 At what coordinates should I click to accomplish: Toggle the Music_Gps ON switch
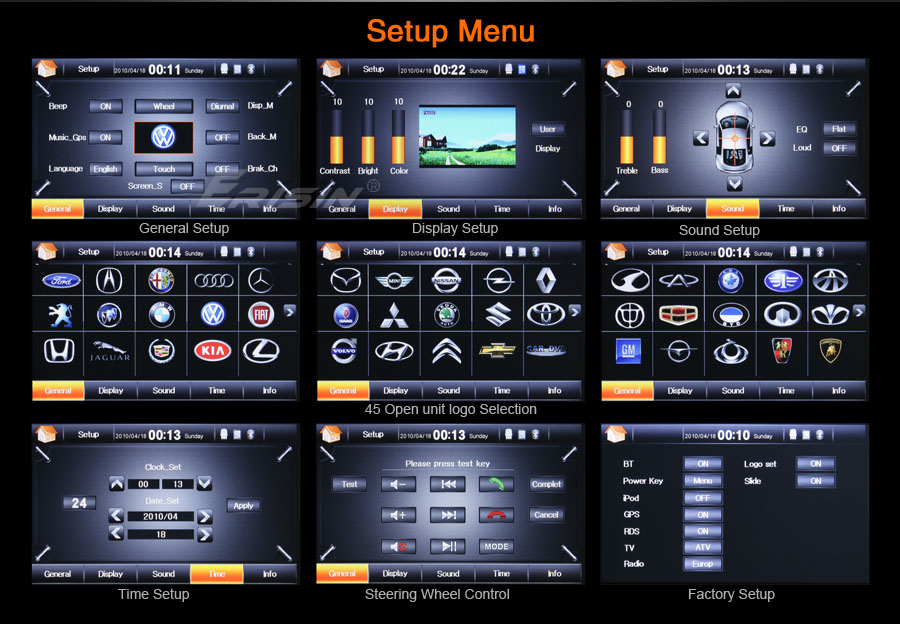pyautogui.click(x=106, y=138)
